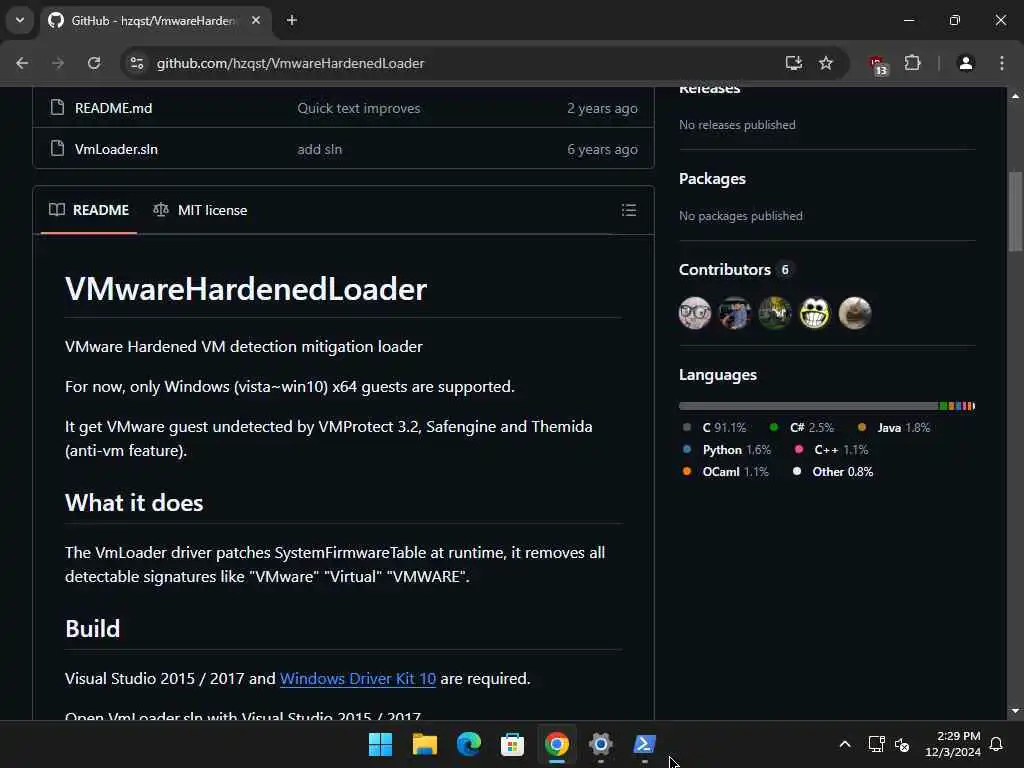Screen dimensions: 1024x768
Task: Click 'No packages published' text
Action: [x=741, y=216]
